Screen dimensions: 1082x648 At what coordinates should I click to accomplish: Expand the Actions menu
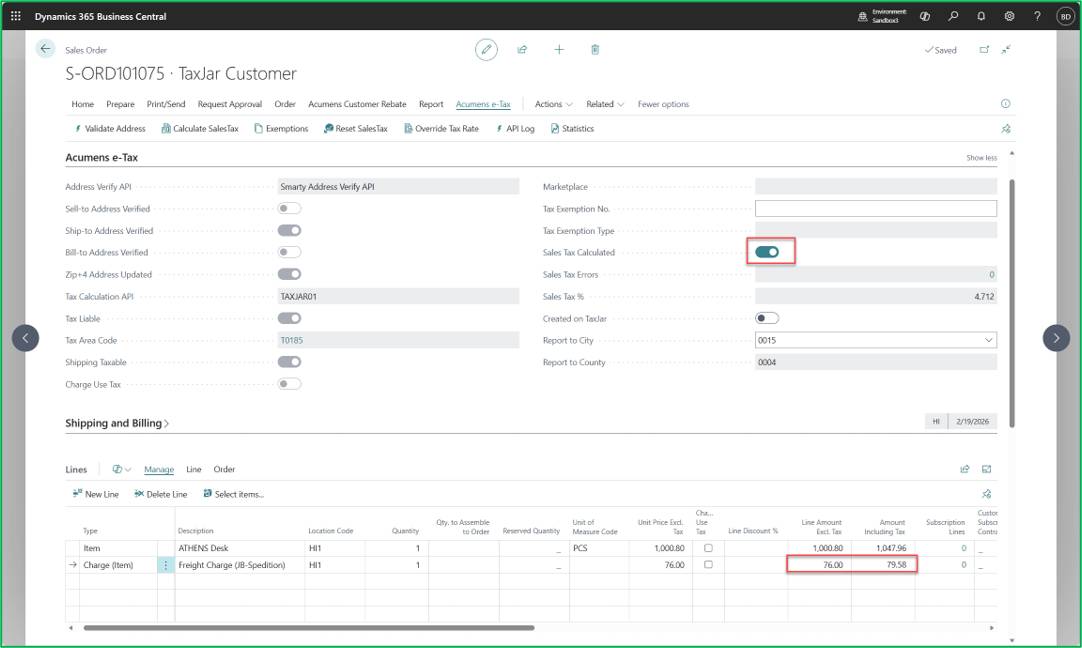point(553,104)
